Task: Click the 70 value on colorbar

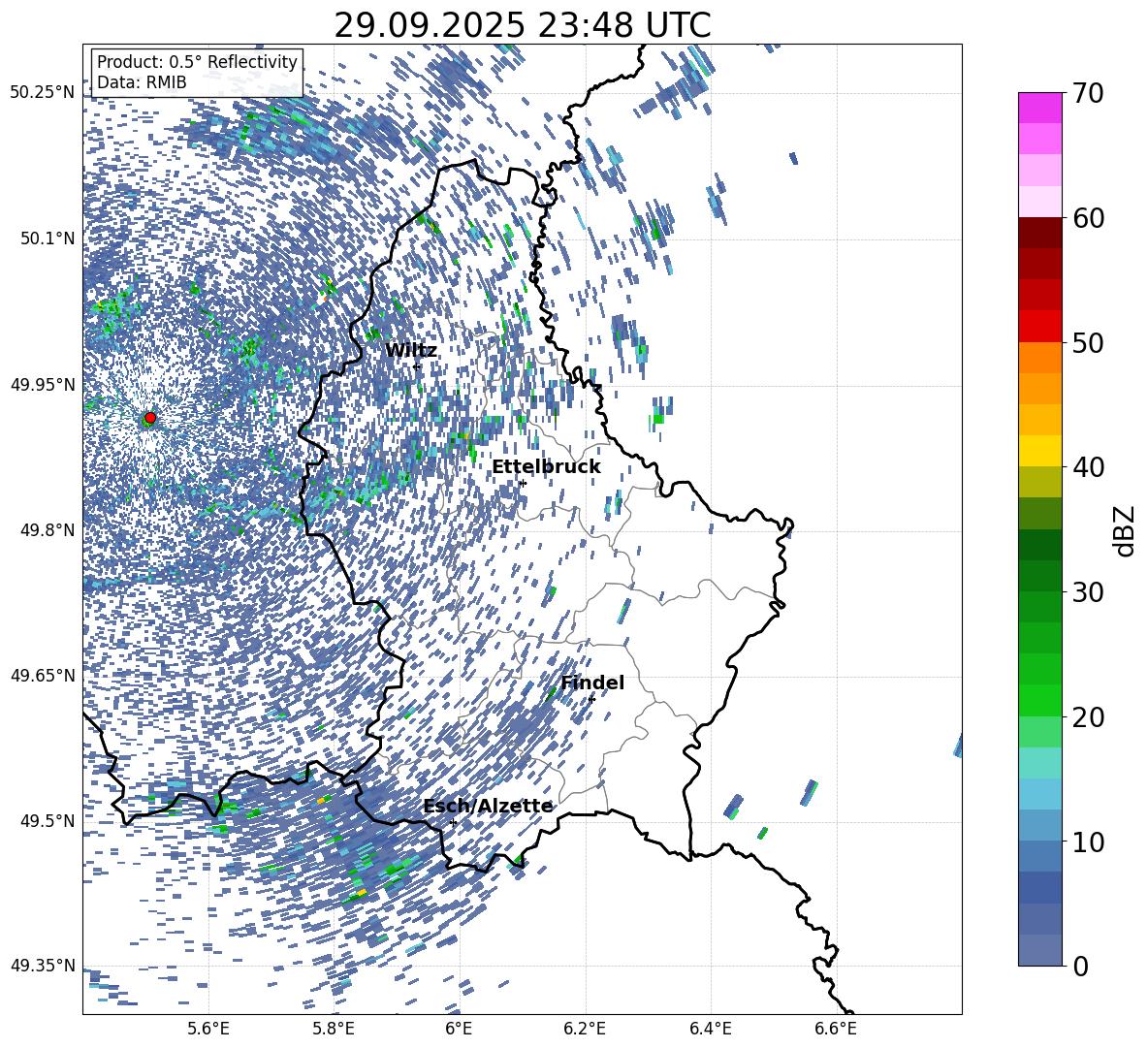Action: 1087,94
